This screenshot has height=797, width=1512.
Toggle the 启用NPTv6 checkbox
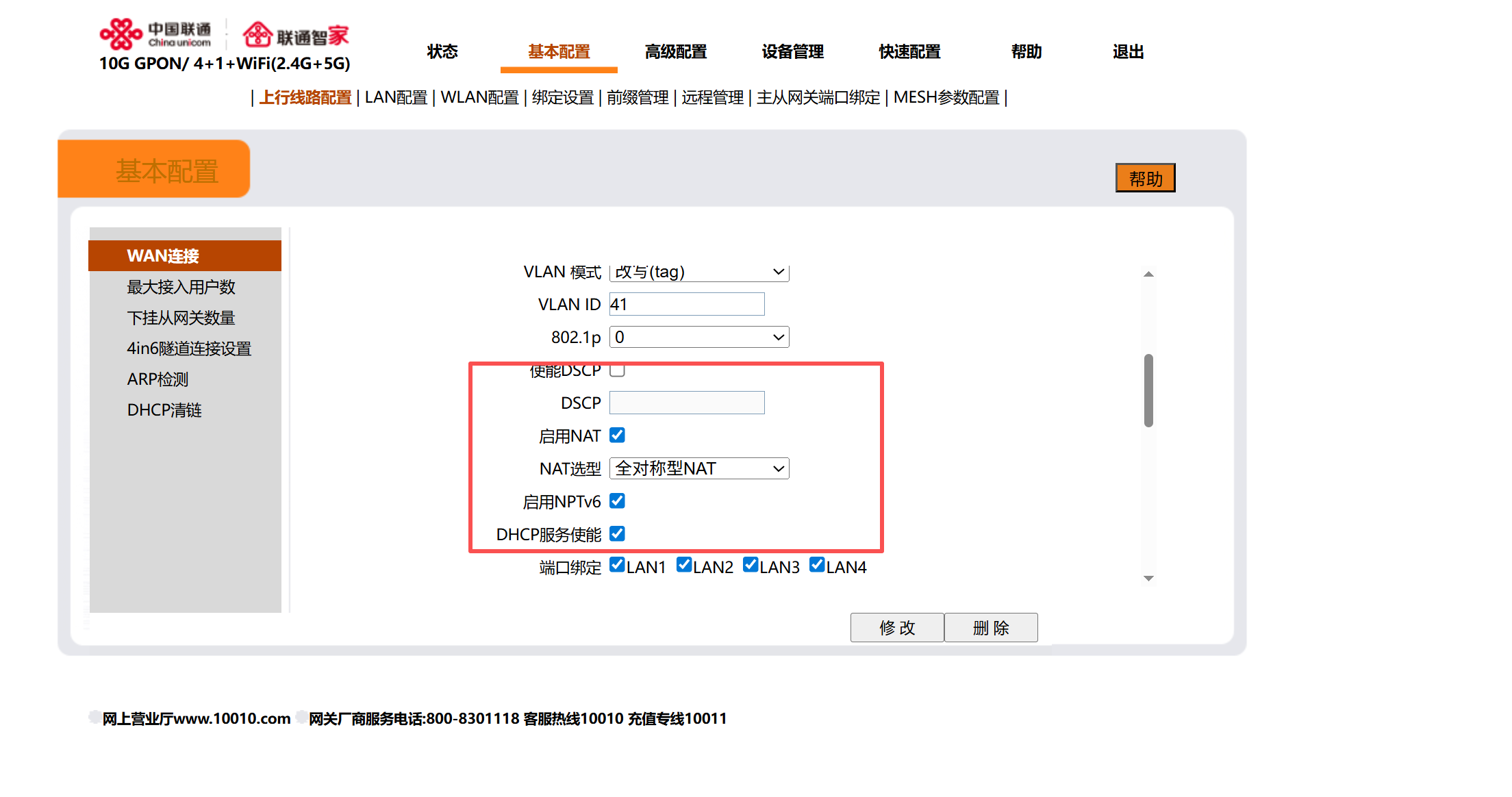617,501
